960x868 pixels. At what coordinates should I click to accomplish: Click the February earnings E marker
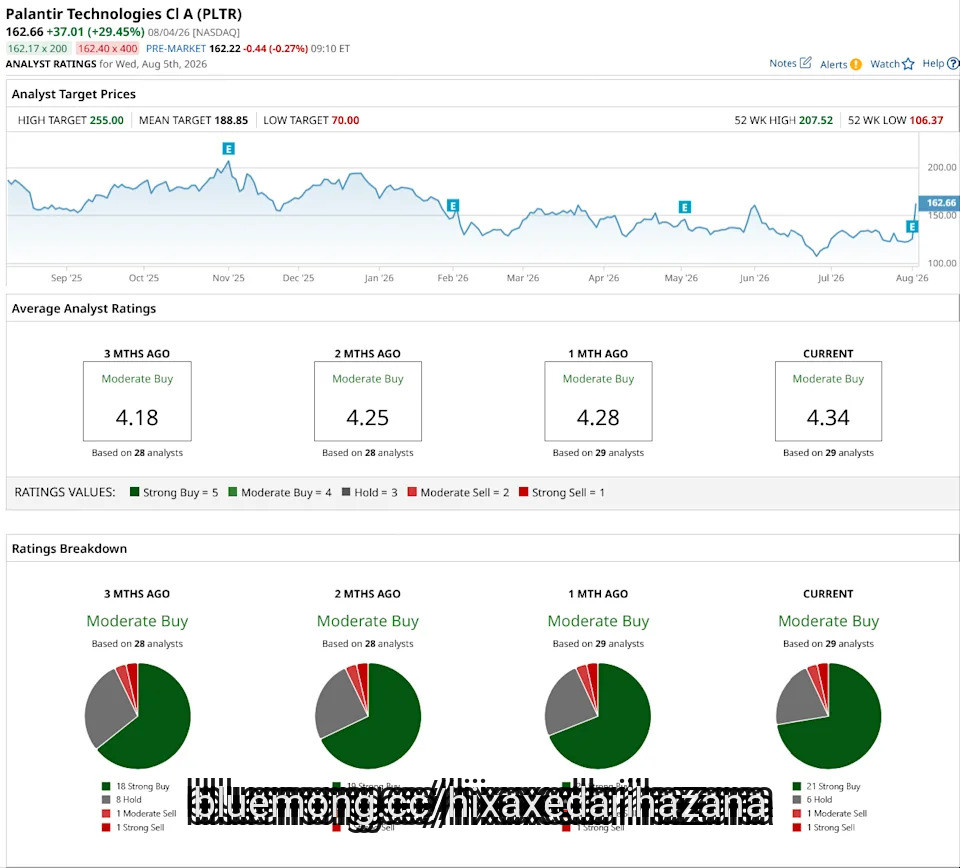pyautogui.click(x=453, y=206)
